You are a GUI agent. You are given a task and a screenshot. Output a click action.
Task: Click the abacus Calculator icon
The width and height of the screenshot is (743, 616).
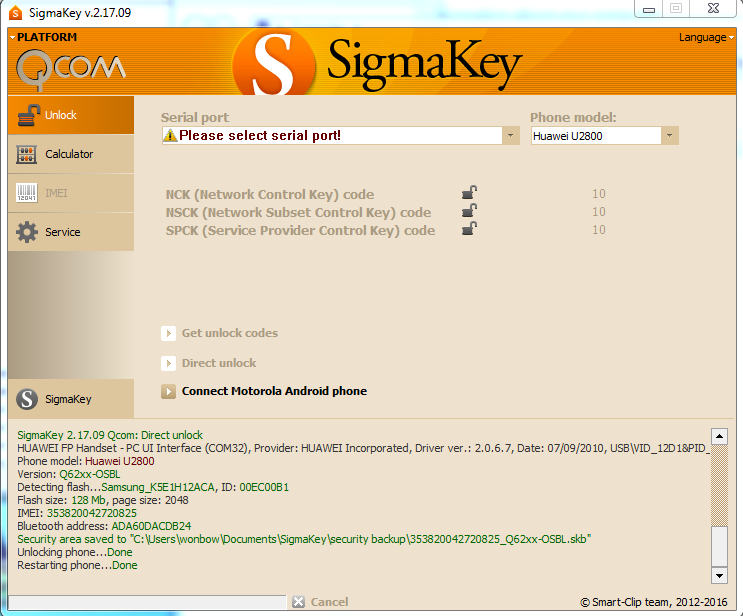(x=27, y=154)
